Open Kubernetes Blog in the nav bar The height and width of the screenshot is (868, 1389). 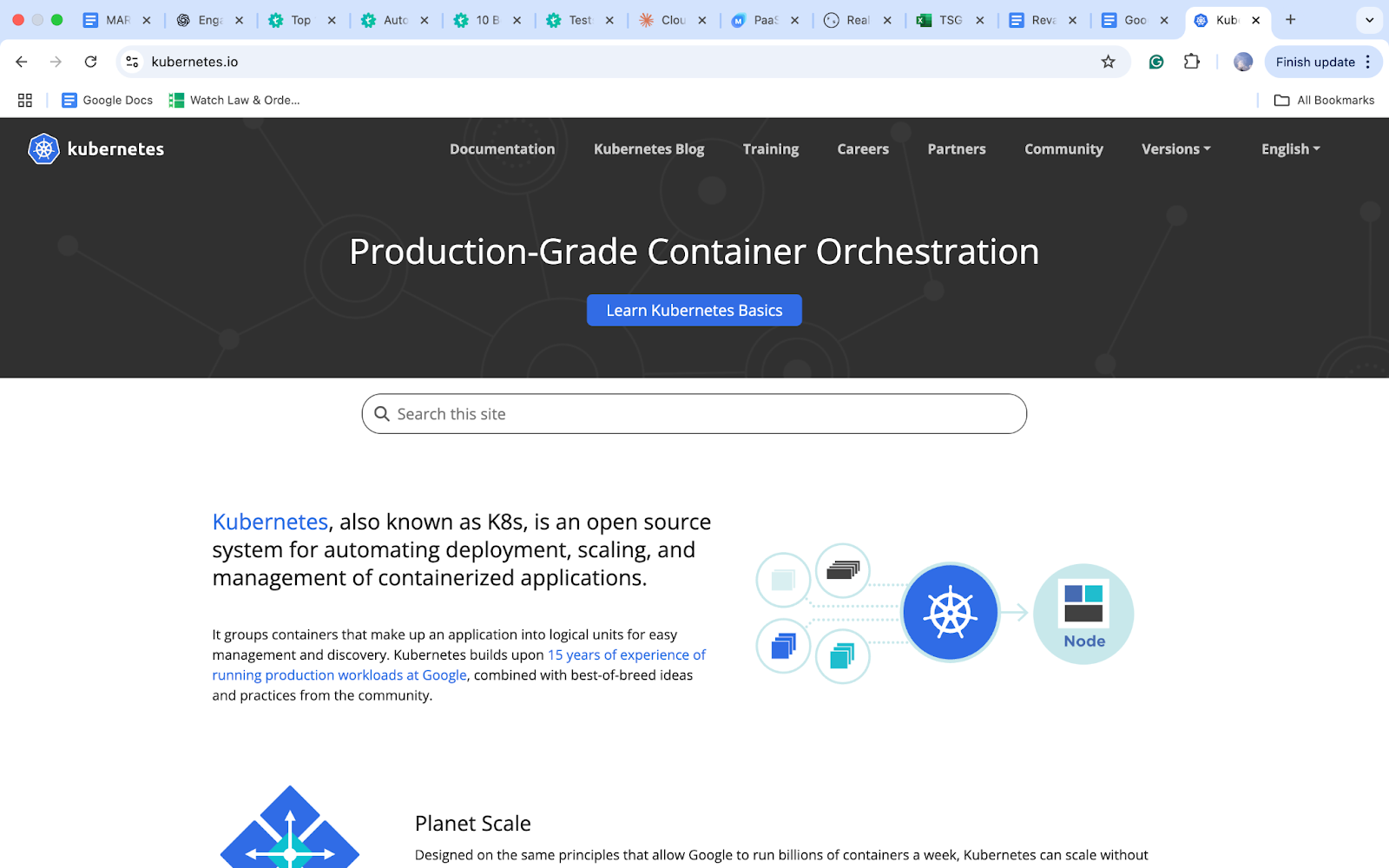(x=649, y=149)
